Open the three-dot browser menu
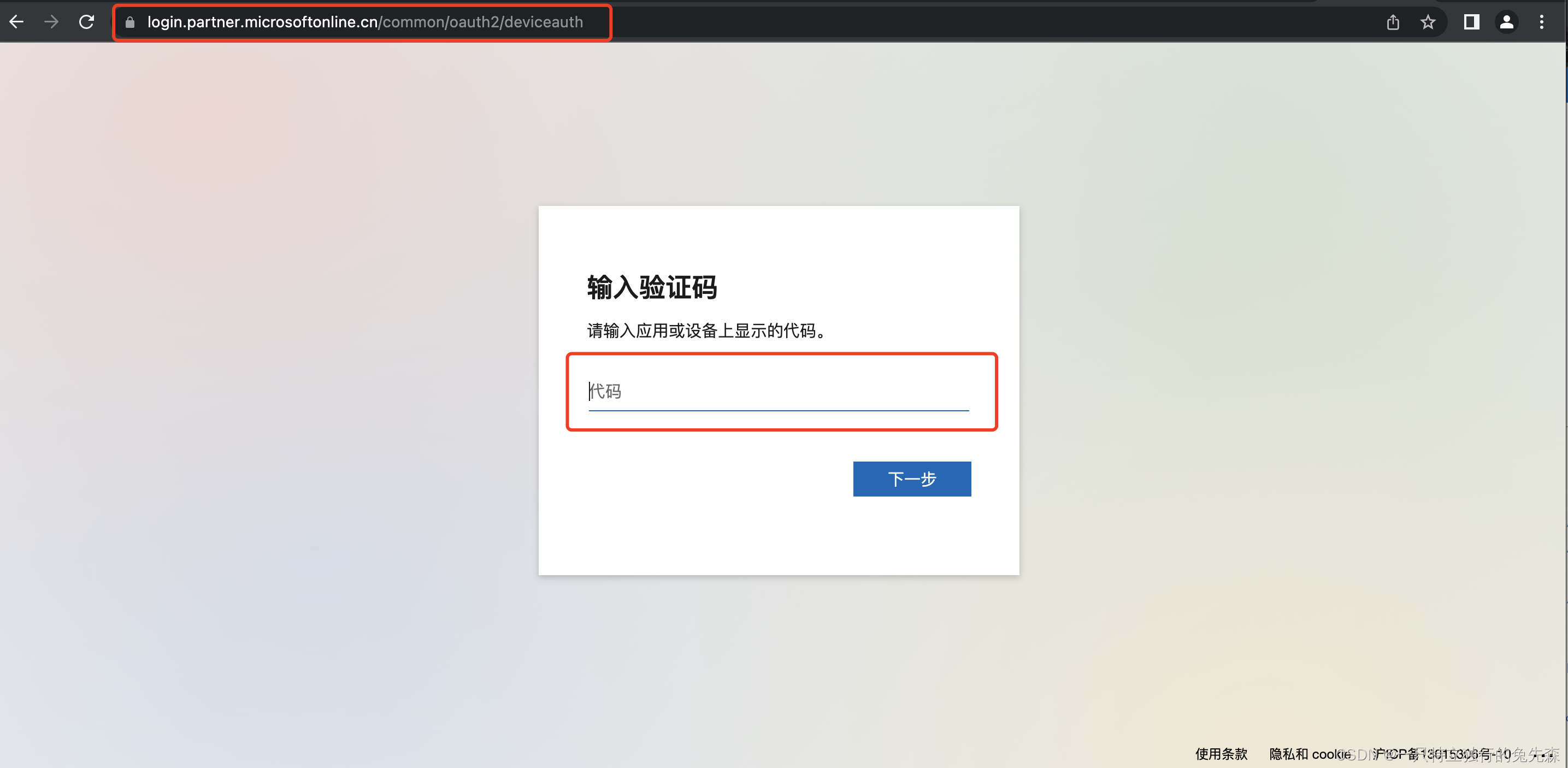Image resolution: width=1568 pixels, height=768 pixels. tap(1541, 22)
